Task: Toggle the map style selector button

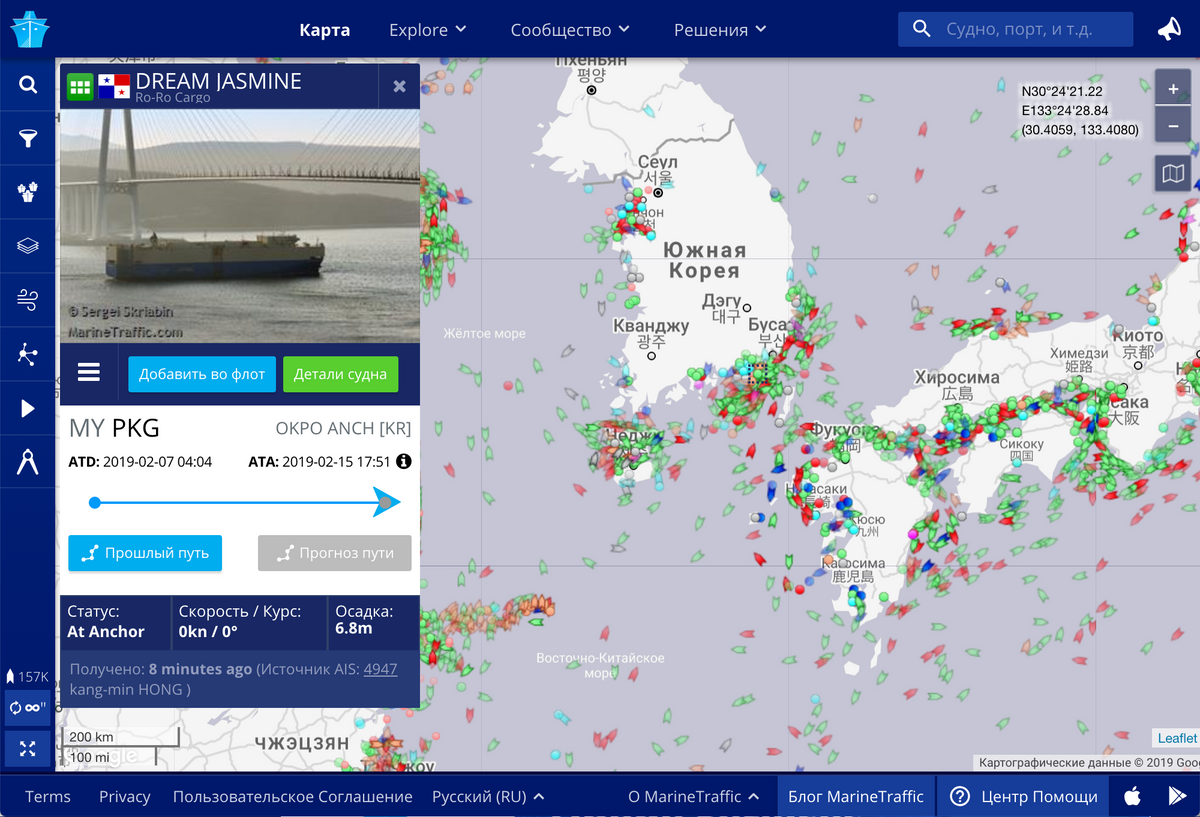Action: tap(1172, 174)
